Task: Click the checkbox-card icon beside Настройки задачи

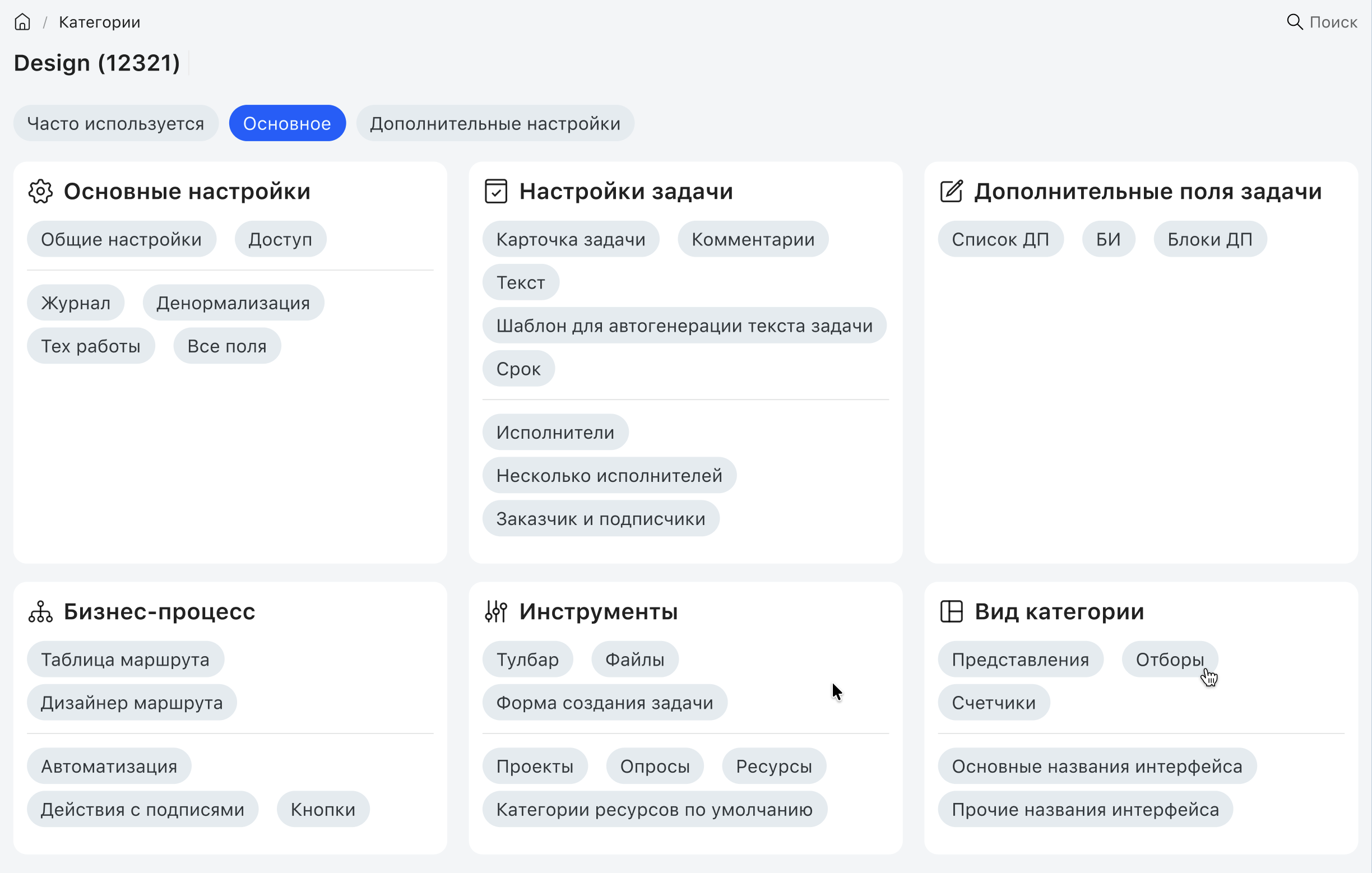Action: pyautogui.click(x=495, y=191)
